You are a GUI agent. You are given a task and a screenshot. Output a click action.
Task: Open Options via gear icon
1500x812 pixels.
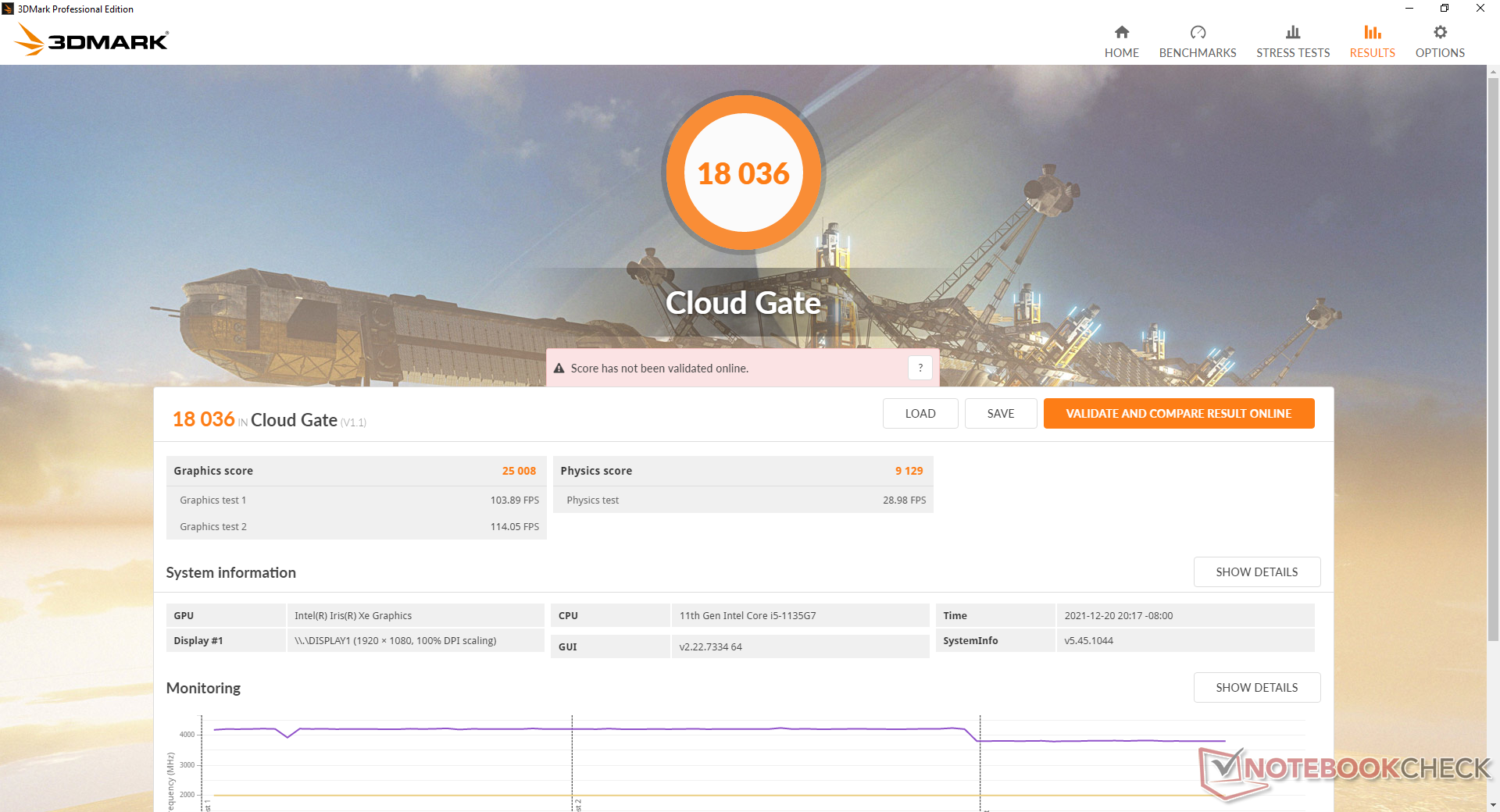pyautogui.click(x=1440, y=32)
